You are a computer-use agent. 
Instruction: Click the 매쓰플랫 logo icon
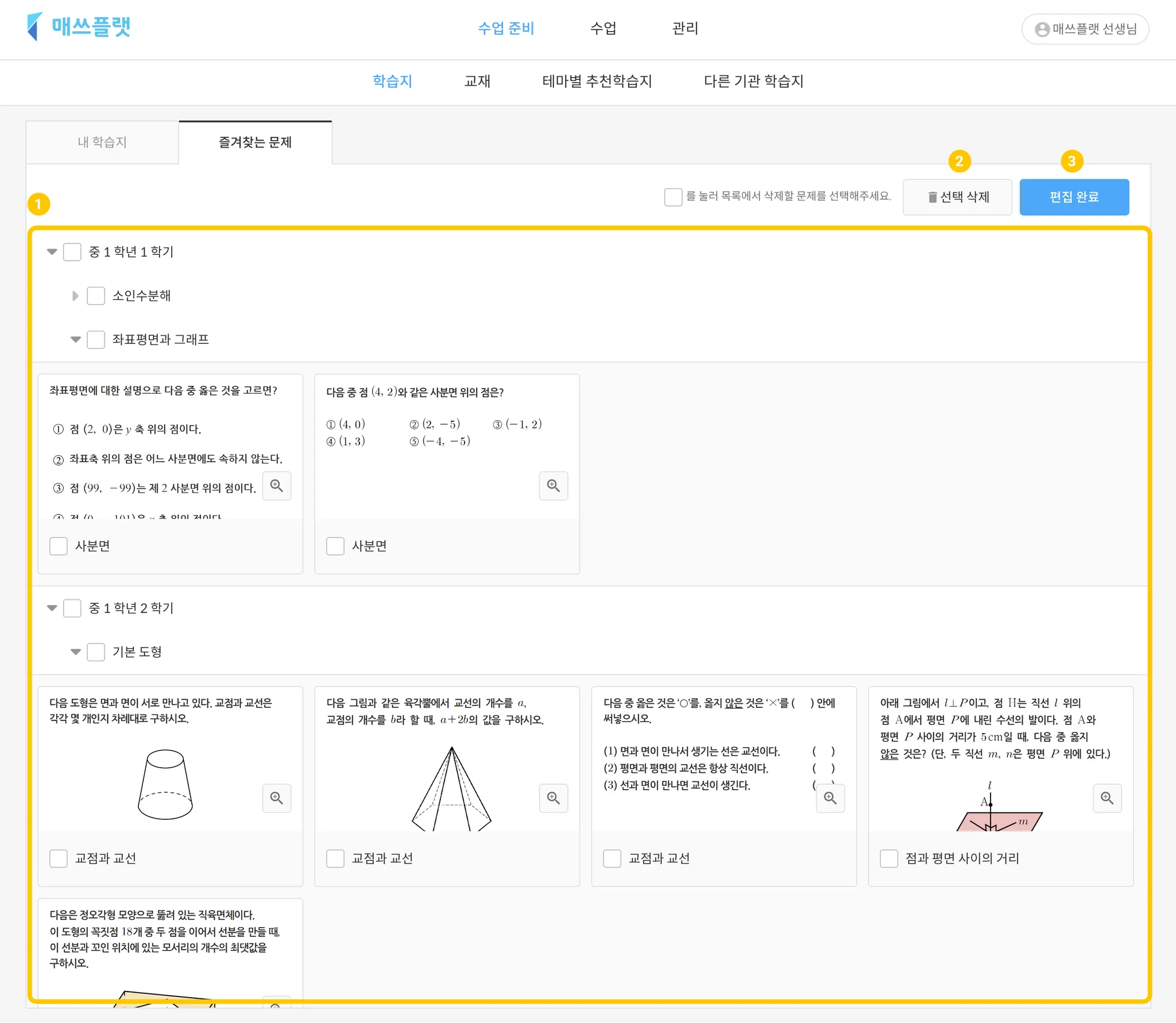34,26
